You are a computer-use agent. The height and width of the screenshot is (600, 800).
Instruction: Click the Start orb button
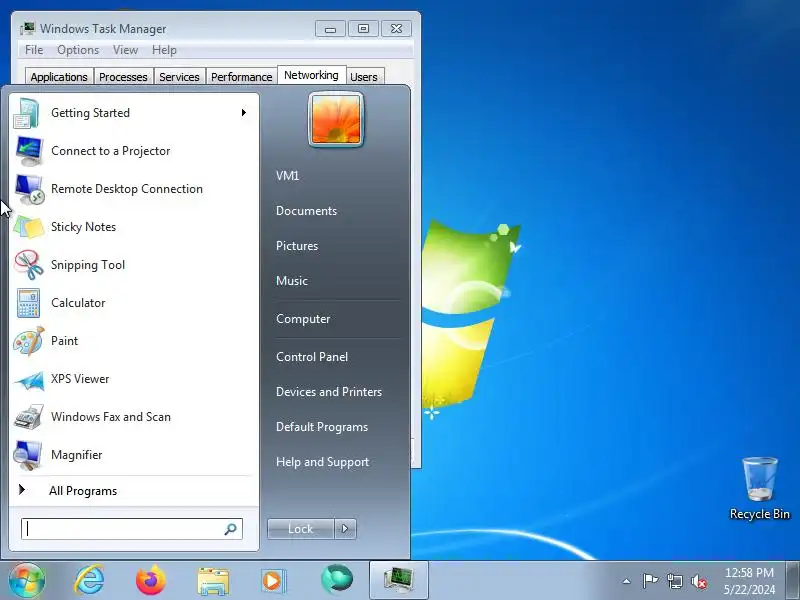click(x=27, y=580)
